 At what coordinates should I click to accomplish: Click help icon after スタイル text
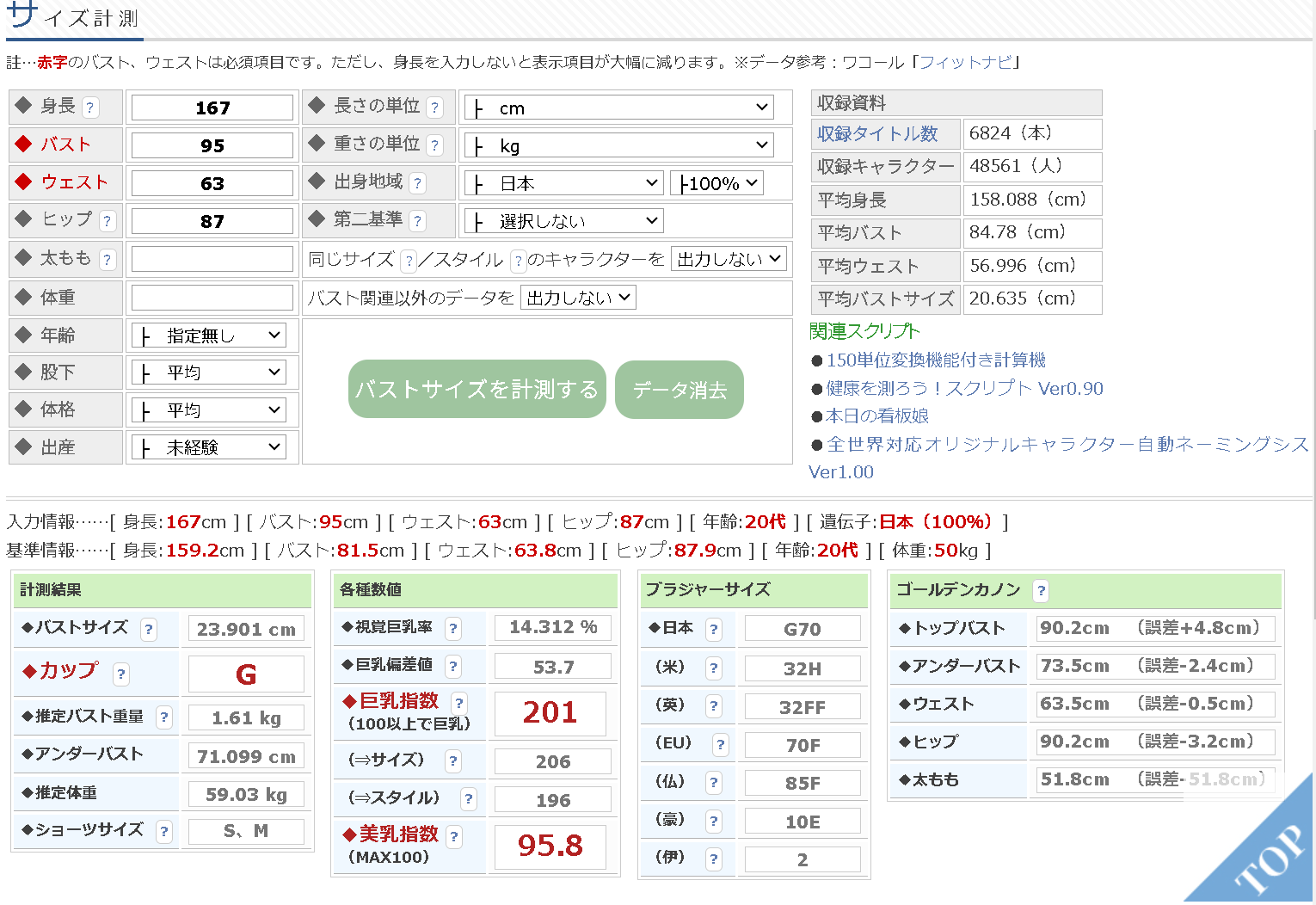[519, 260]
